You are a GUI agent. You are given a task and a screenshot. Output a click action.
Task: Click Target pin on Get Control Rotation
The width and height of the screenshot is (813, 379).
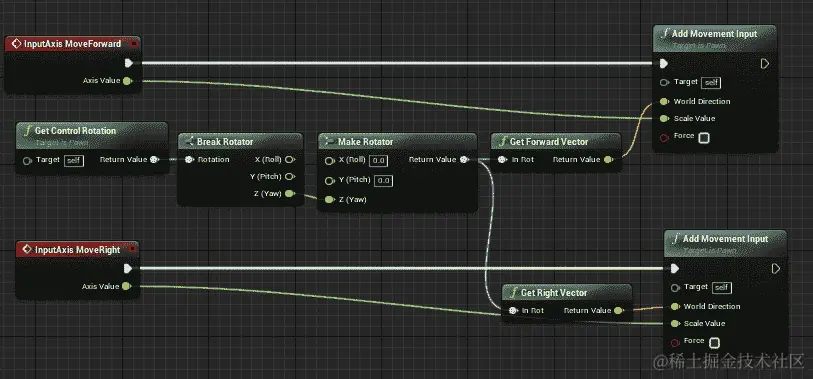(x=27, y=161)
